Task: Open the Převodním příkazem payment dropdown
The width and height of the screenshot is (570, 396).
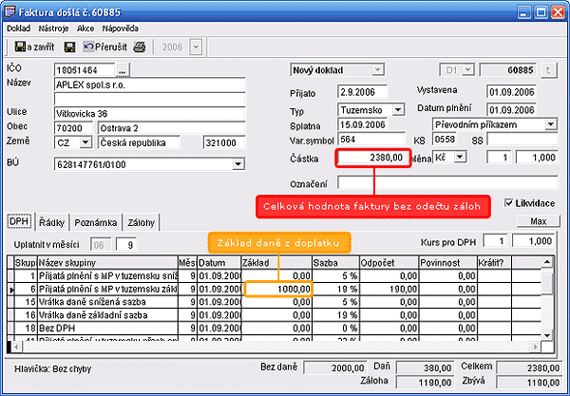Action: point(551,124)
